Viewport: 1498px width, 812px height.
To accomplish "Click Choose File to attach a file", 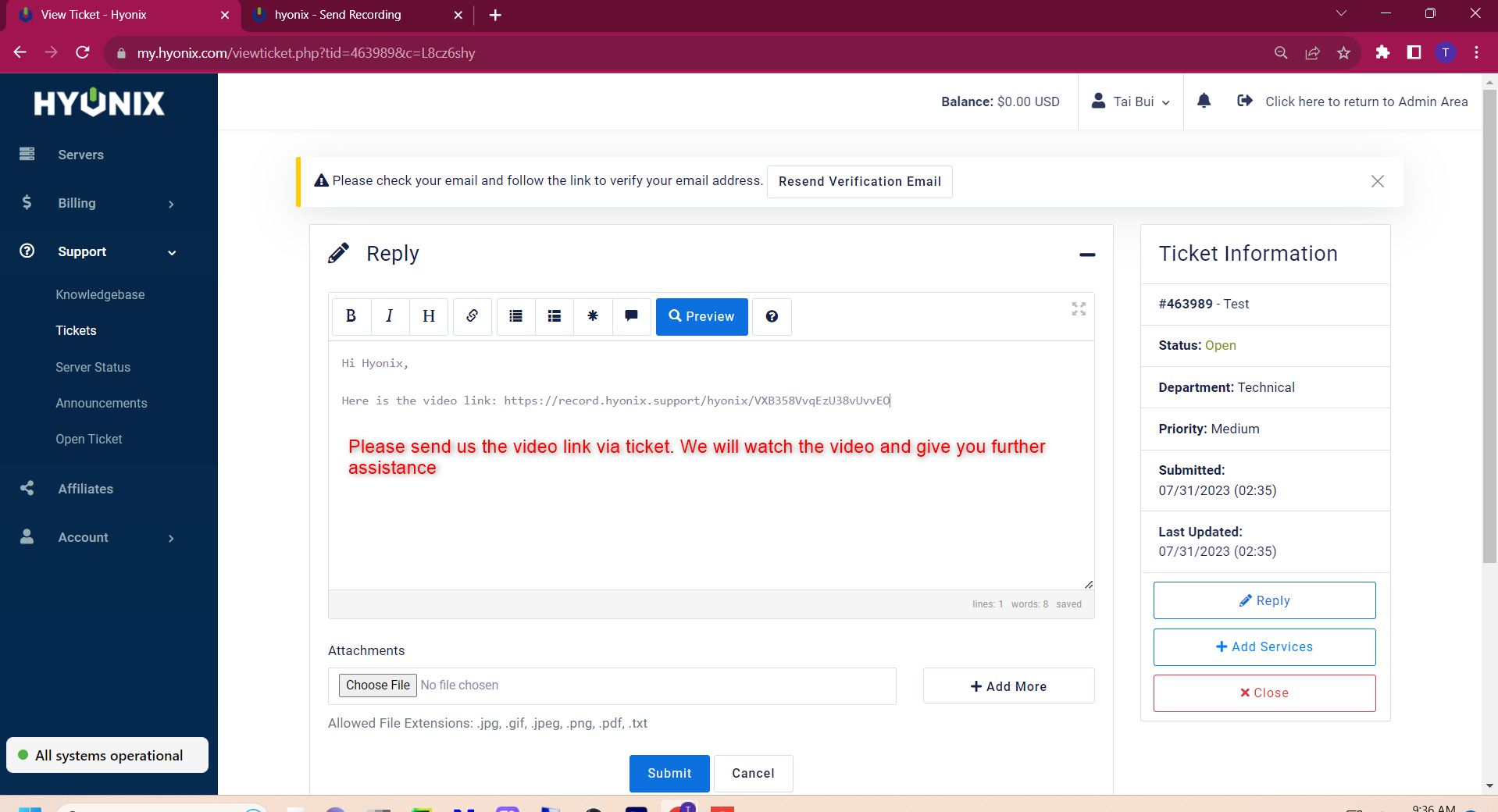I will 378,685.
